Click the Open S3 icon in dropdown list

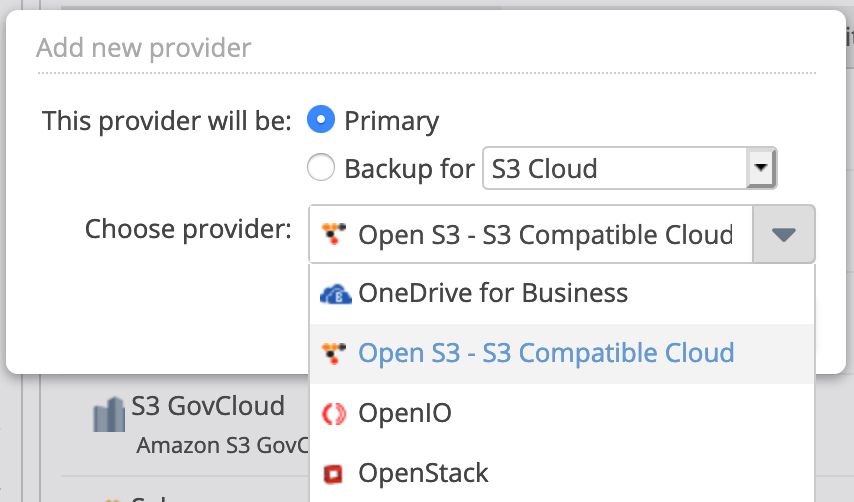pyautogui.click(x=334, y=353)
